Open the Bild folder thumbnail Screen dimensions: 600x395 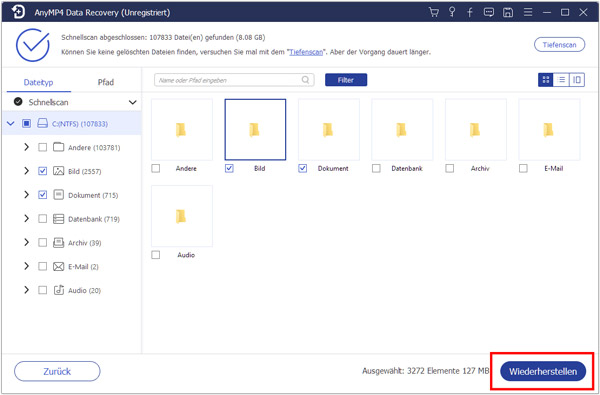click(255, 129)
